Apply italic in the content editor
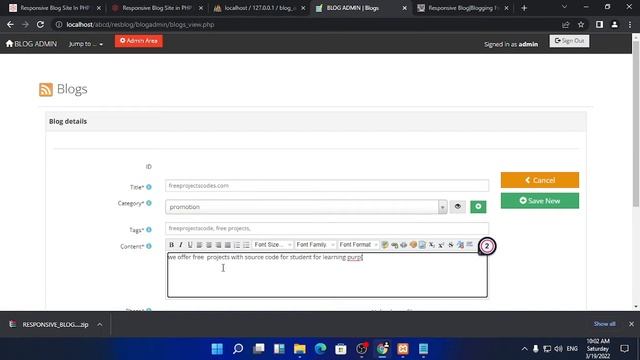The image size is (640, 360). [181, 244]
